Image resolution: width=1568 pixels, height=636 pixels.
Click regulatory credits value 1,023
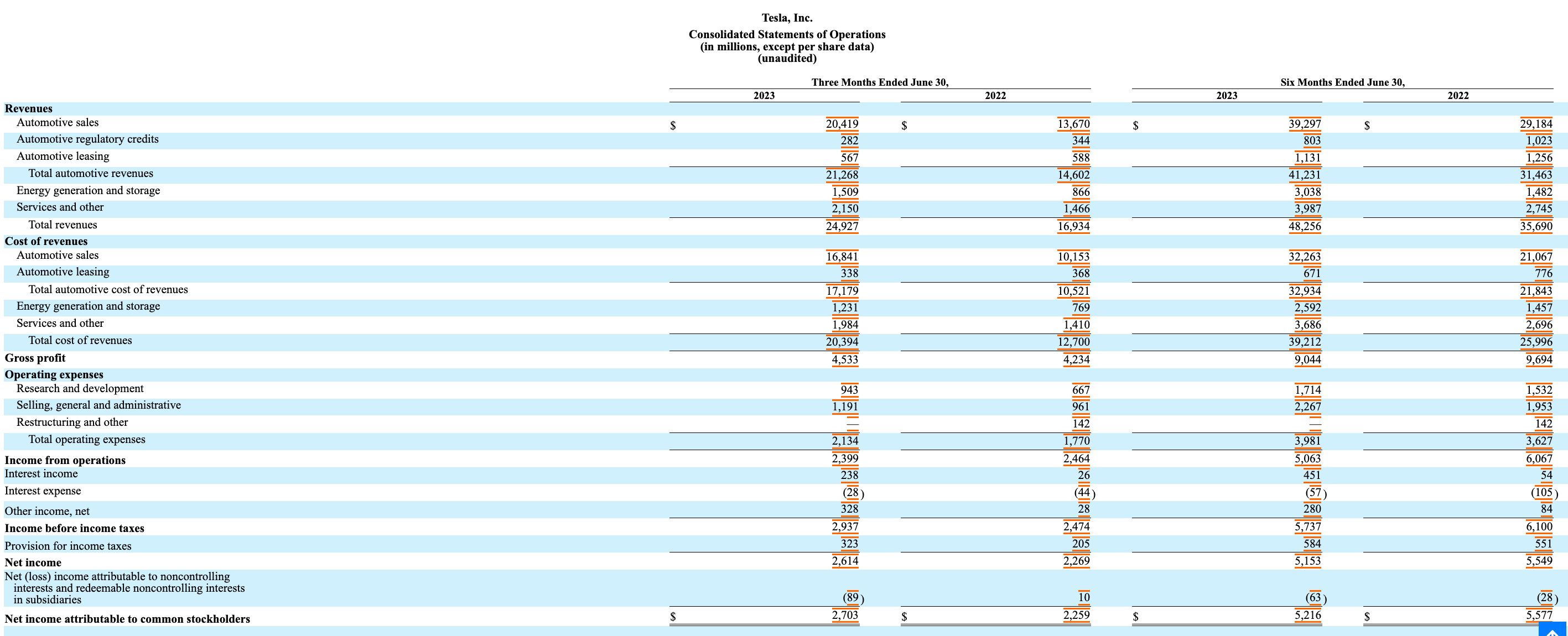pos(1539,140)
